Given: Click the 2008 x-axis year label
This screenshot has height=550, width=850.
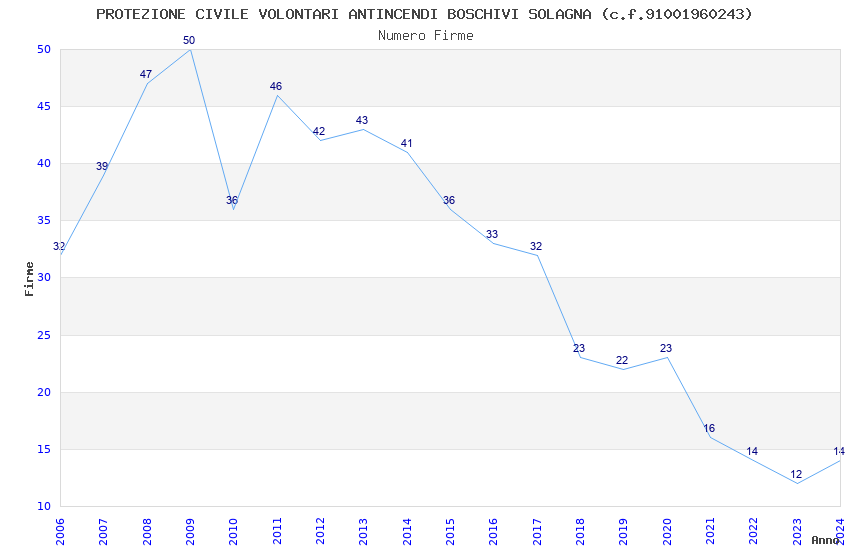Looking at the screenshot, I should pos(146,532).
